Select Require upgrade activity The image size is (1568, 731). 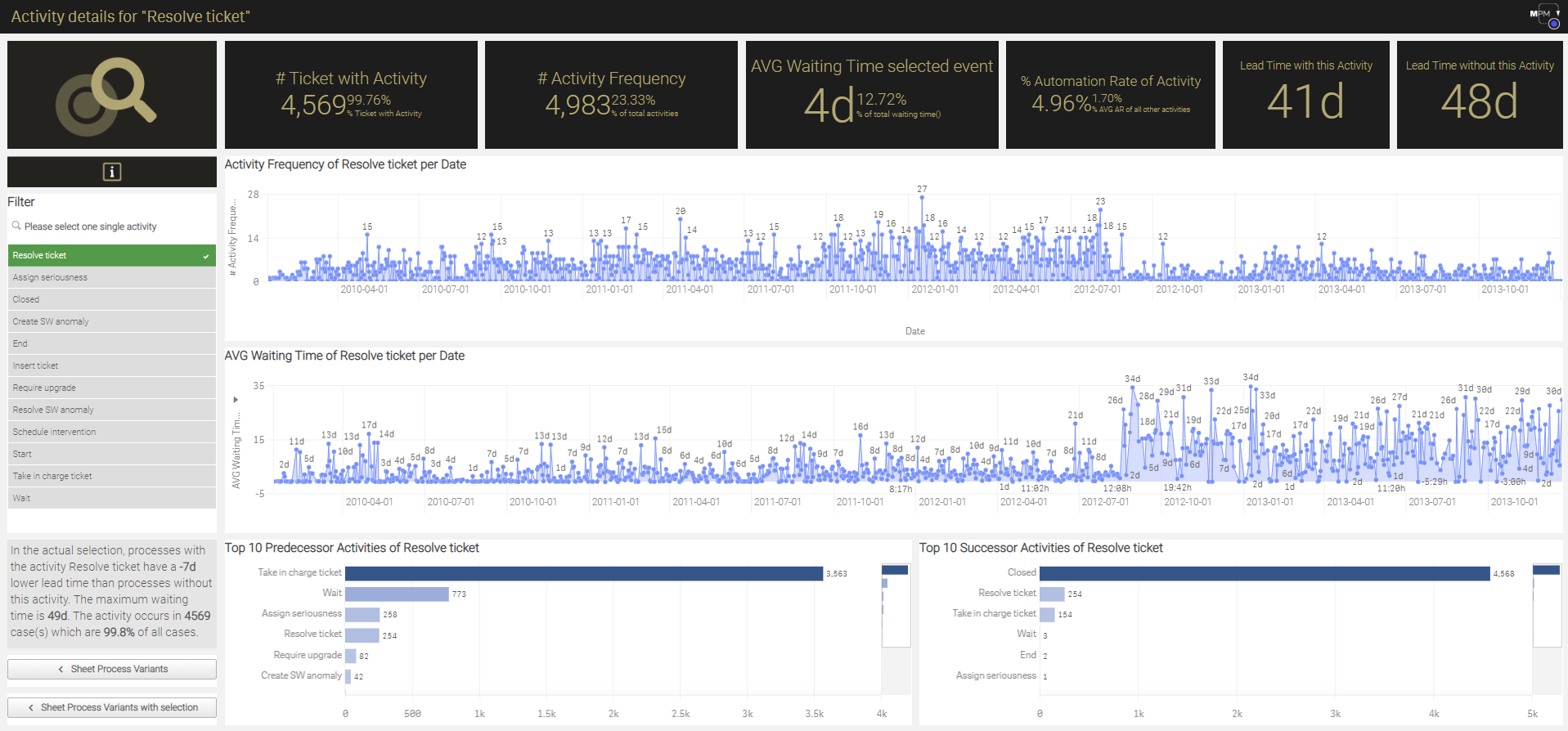point(112,388)
